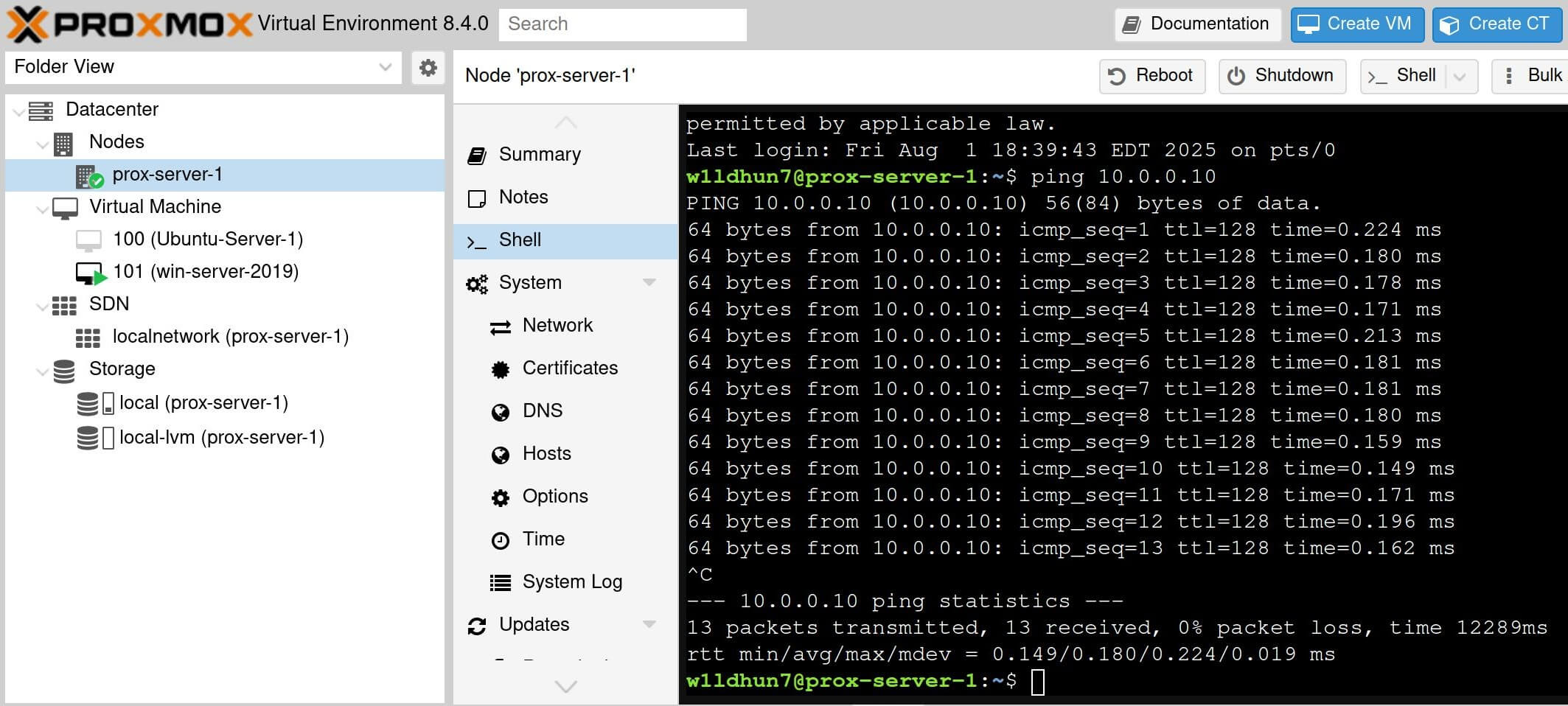Select the running VM 101 icon
This screenshot has height=706, width=1568.
(91, 273)
